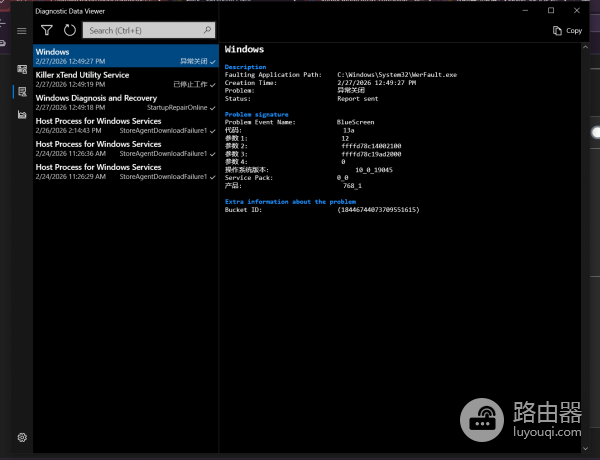Click parameter value ffffd78c14002100
This screenshot has height=460, width=600.
point(371,146)
